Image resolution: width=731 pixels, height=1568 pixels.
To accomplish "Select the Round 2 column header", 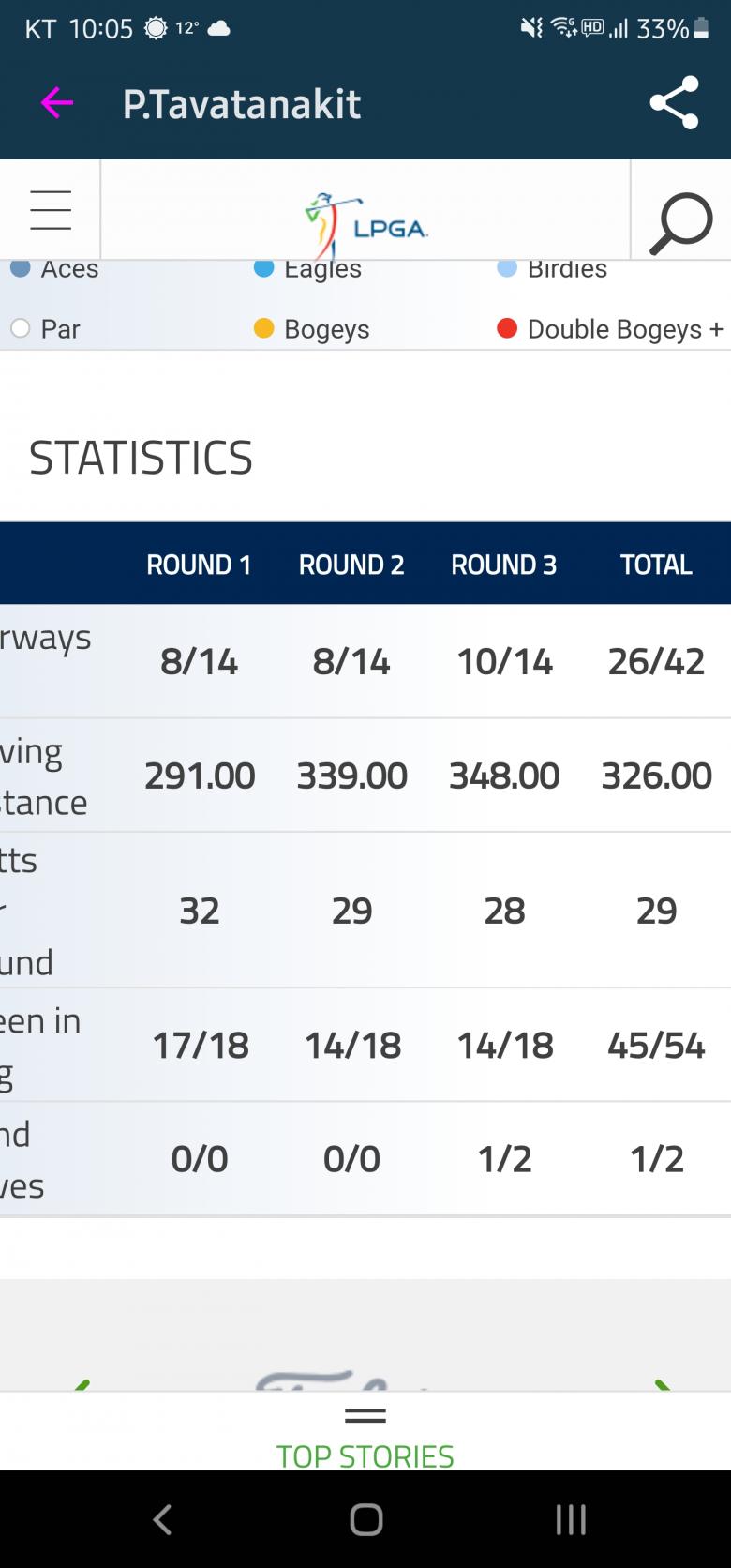I will (x=351, y=565).
